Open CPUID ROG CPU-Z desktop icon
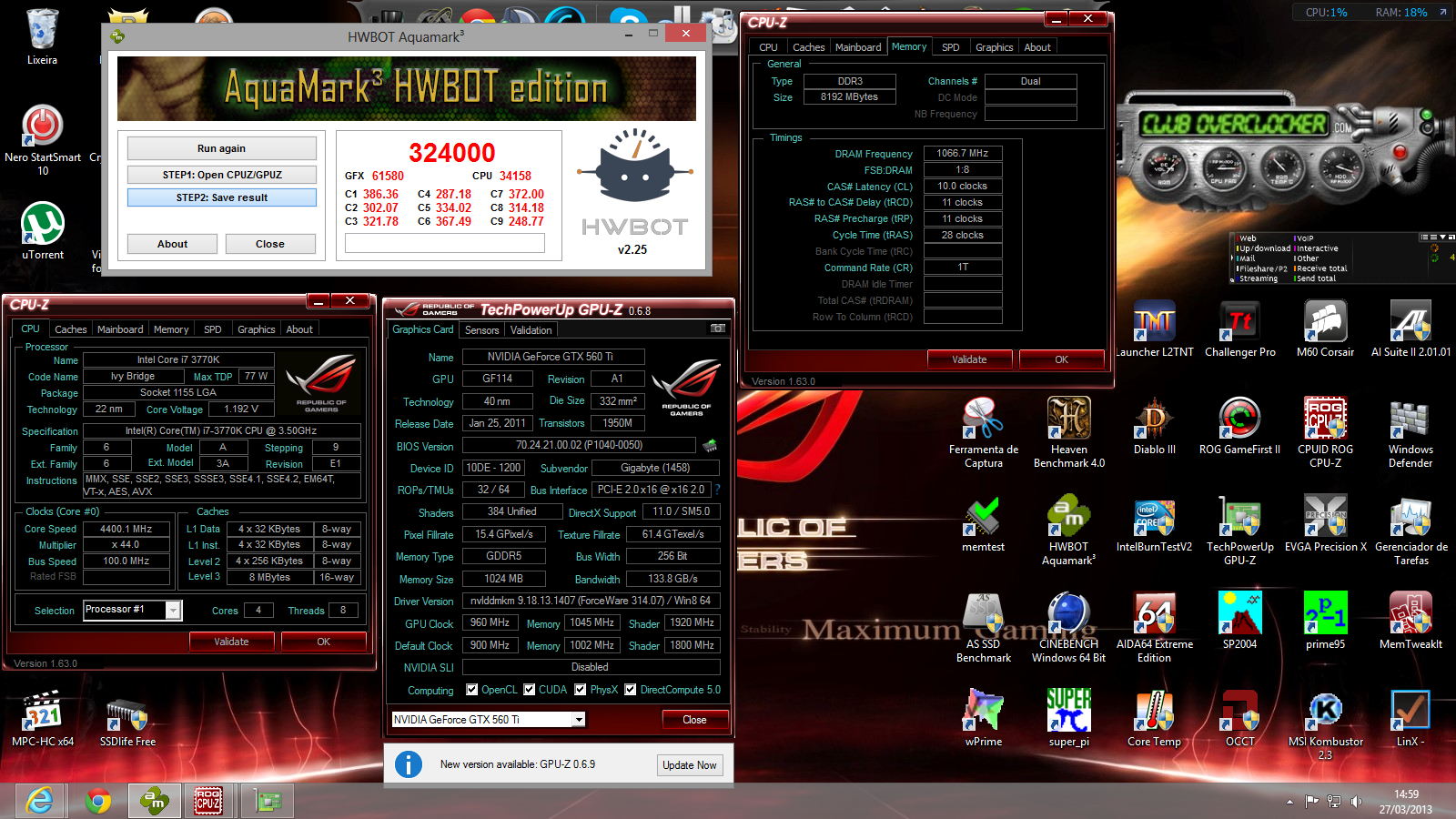The height and width of the screenshot is (819, 1456). 1325,432
